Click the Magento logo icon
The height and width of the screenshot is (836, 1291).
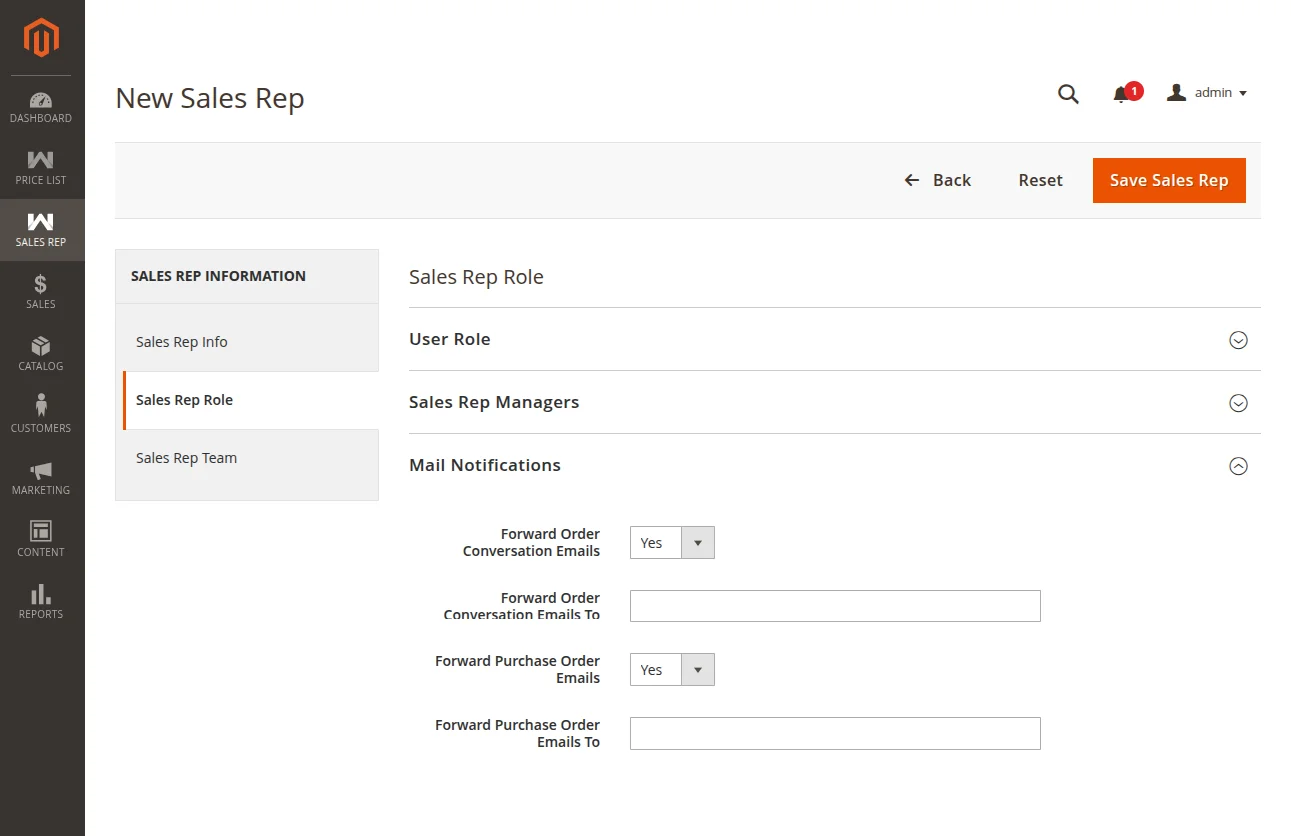click(41, 38)
